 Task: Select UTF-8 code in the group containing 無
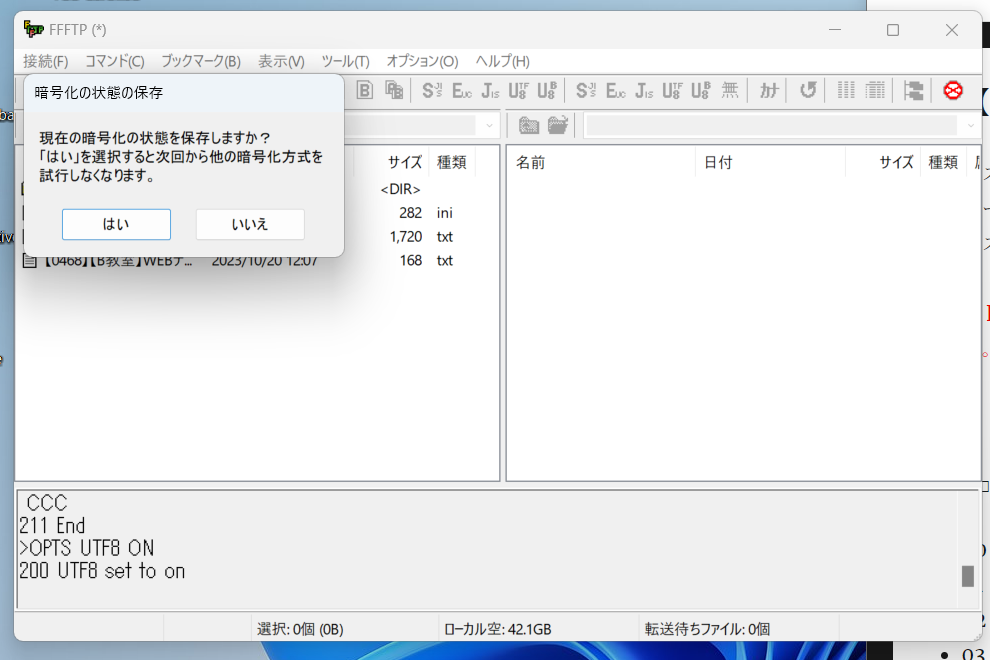(x=672, y=90)
